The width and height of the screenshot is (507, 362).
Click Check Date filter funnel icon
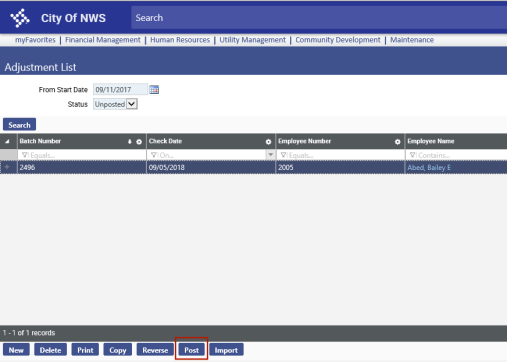[153, 155]
